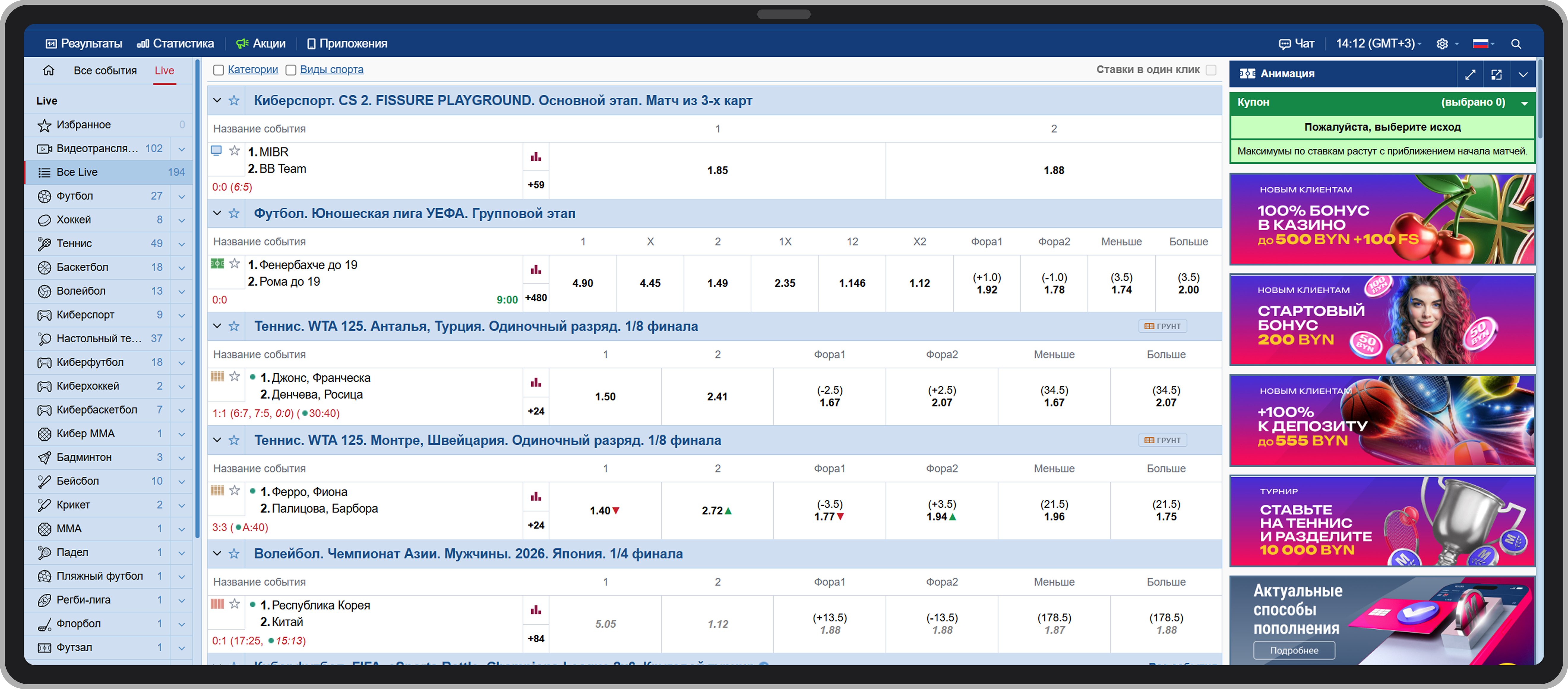Expand the Видеотрансляции sidebar chevron
The width and height of the screenshot is (1568, 689).
181,149
